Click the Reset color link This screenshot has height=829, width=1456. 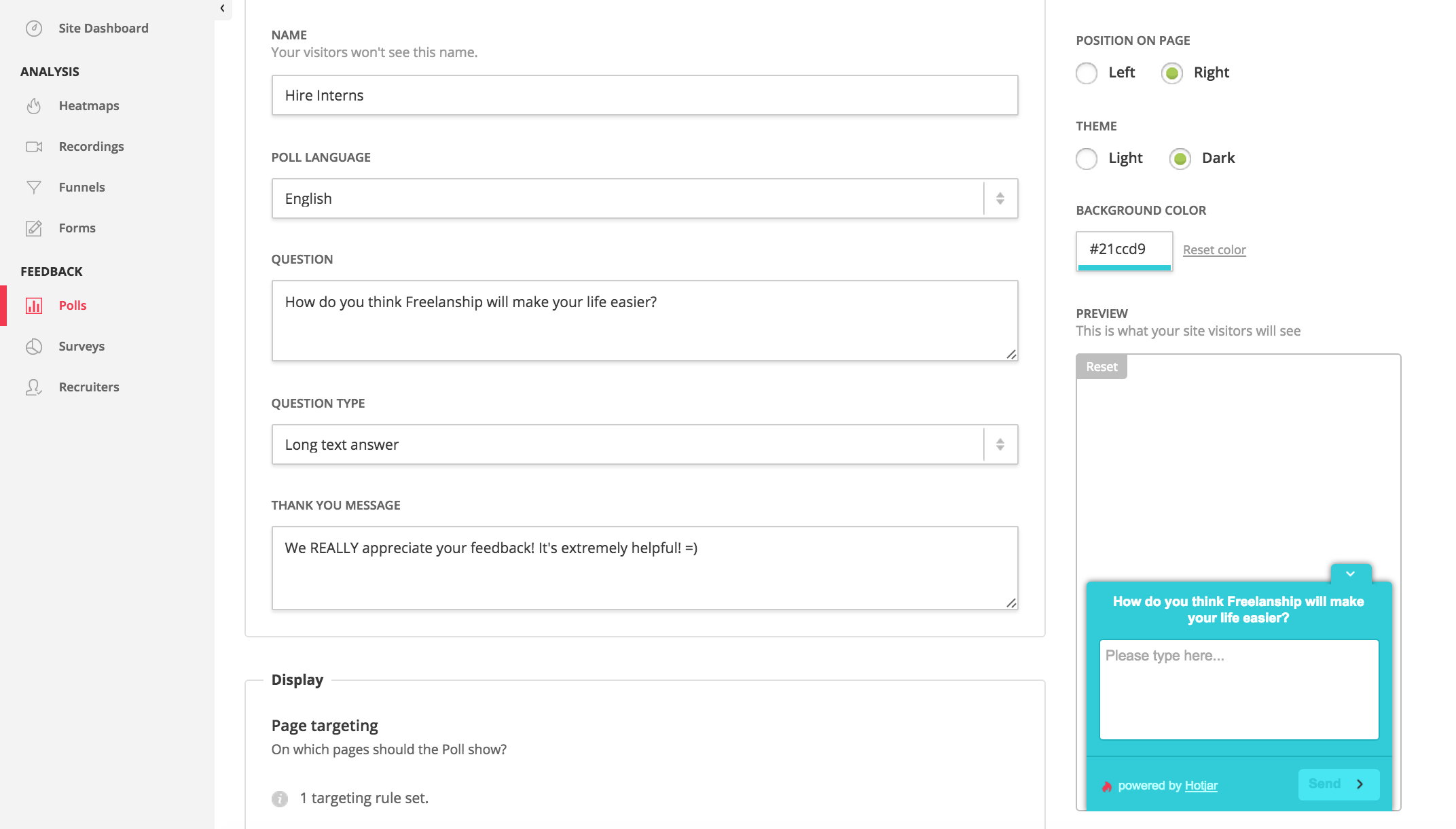(x=1214, y=250)
